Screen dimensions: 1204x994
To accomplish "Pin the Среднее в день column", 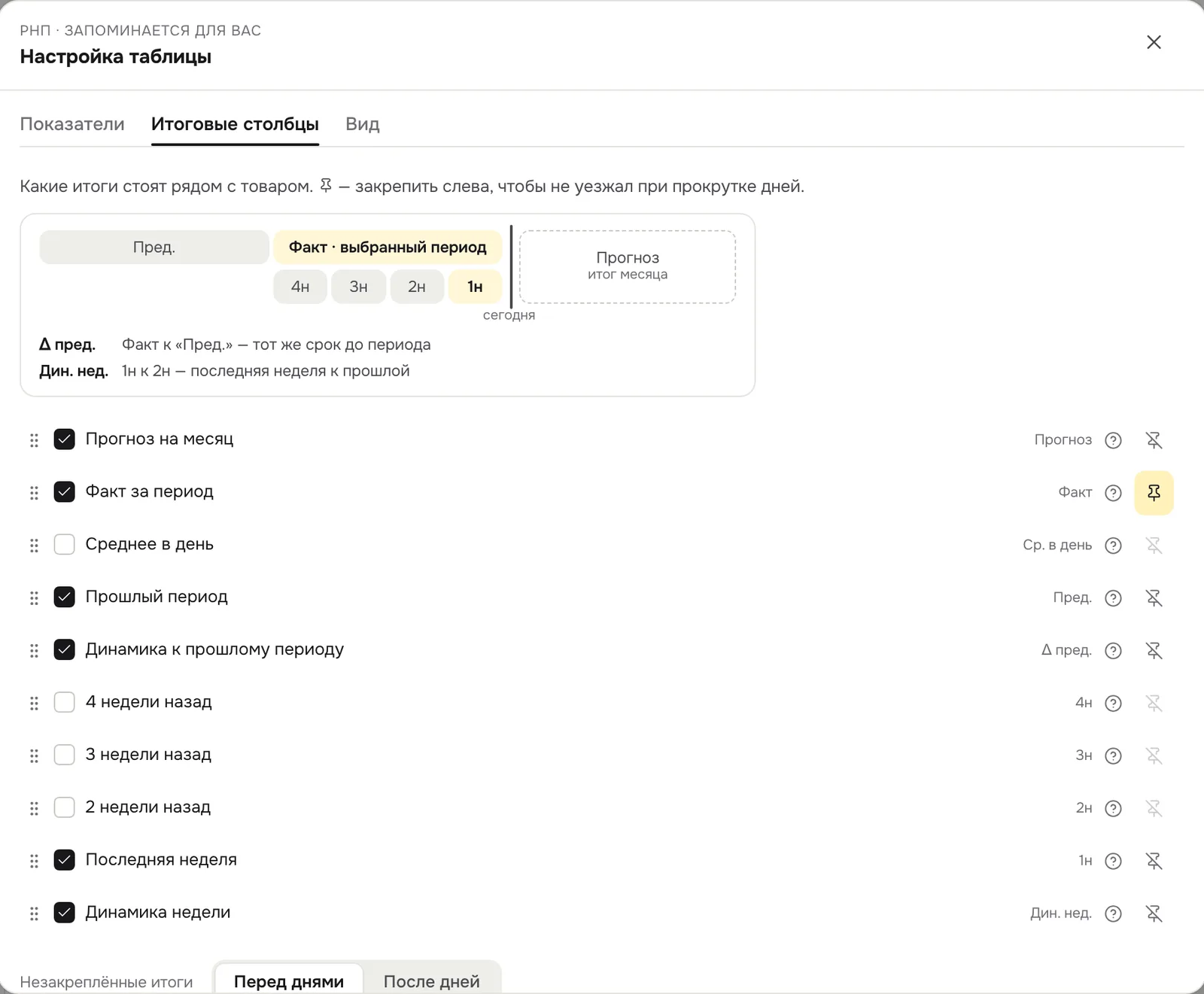I will point(1154,546).
